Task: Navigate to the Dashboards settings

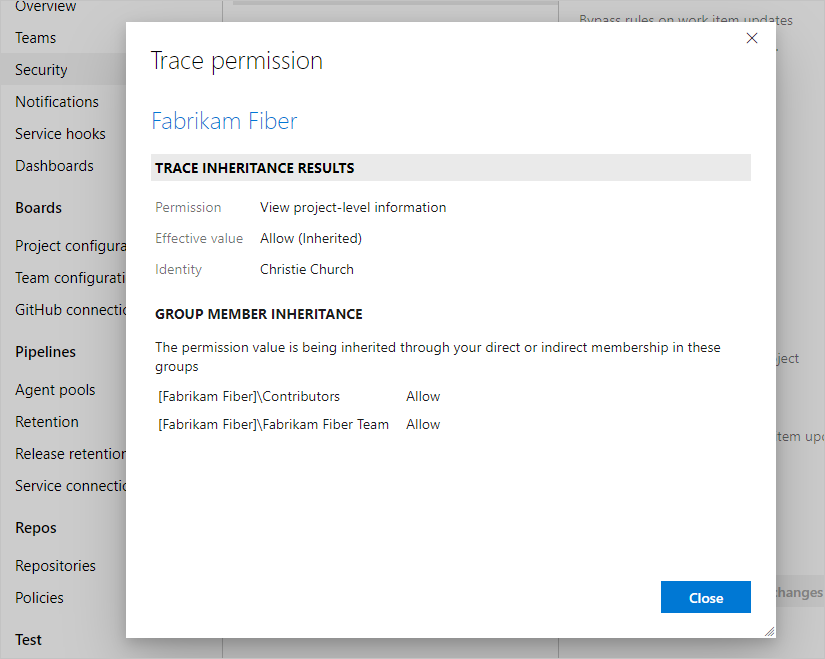Action: pyautogui.click(x=54, y=165)
